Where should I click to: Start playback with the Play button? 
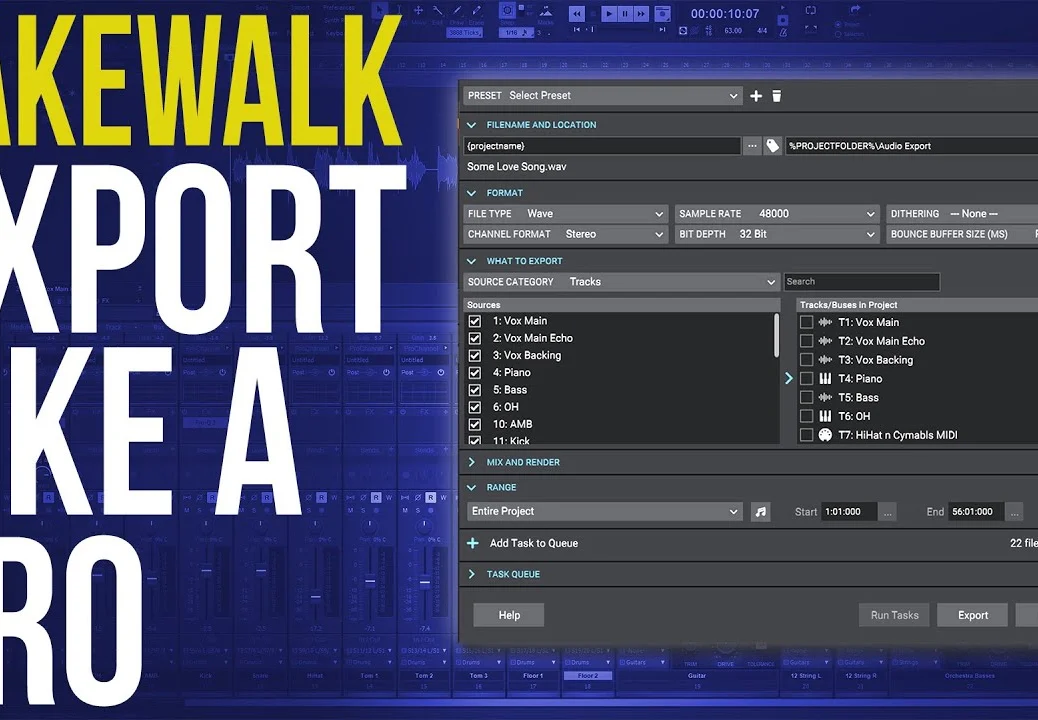[x=609, y=13]
